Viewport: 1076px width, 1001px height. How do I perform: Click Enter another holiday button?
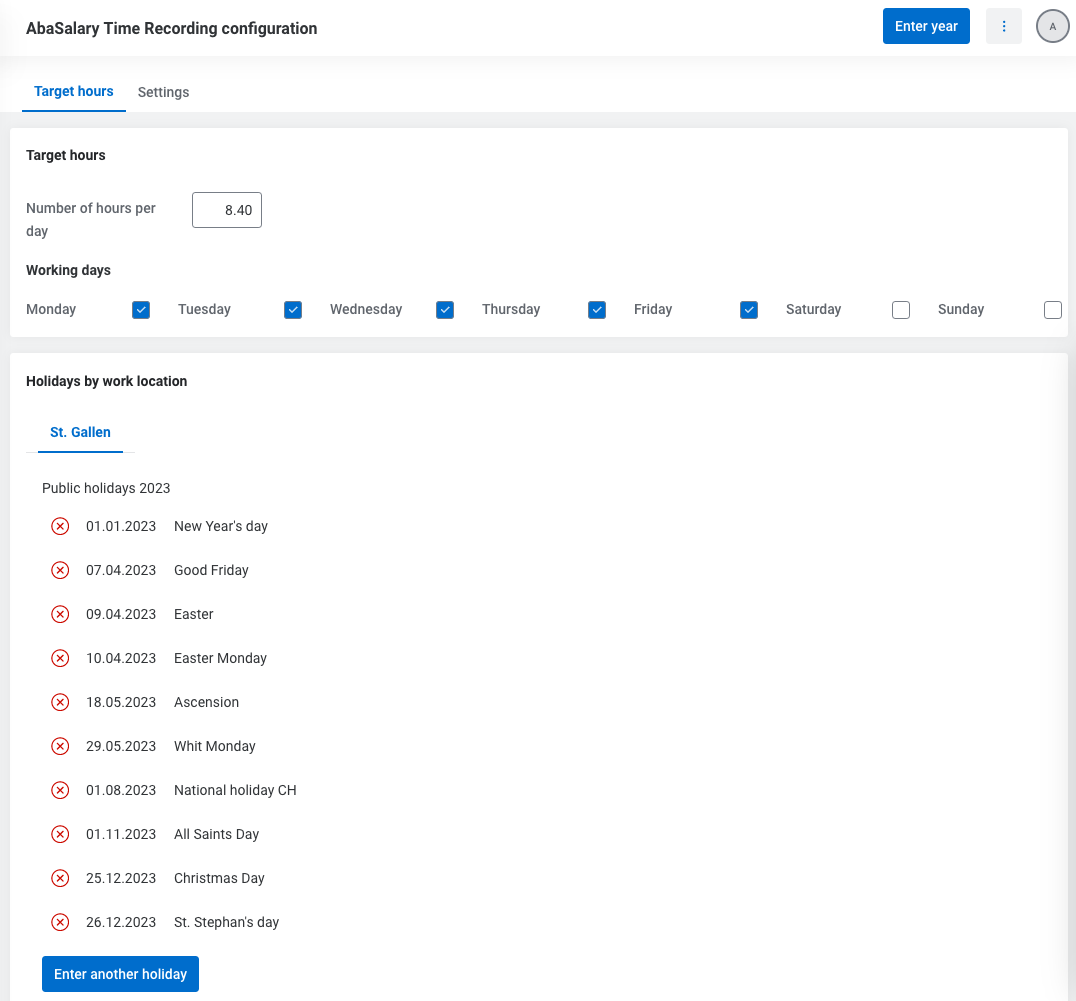[120, 974]
